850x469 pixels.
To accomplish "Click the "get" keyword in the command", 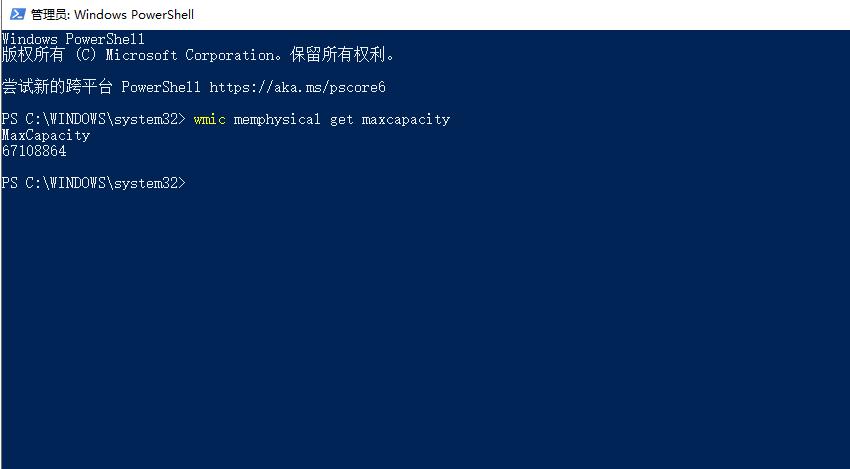I will point(341,119).
